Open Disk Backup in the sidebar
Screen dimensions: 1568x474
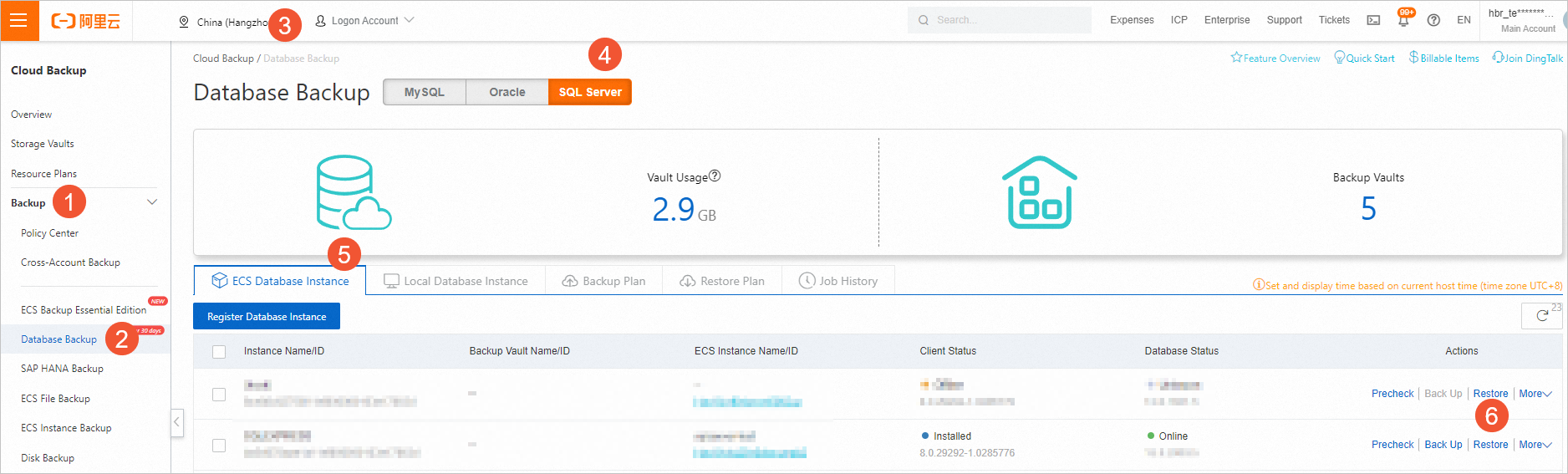(48, 458)
